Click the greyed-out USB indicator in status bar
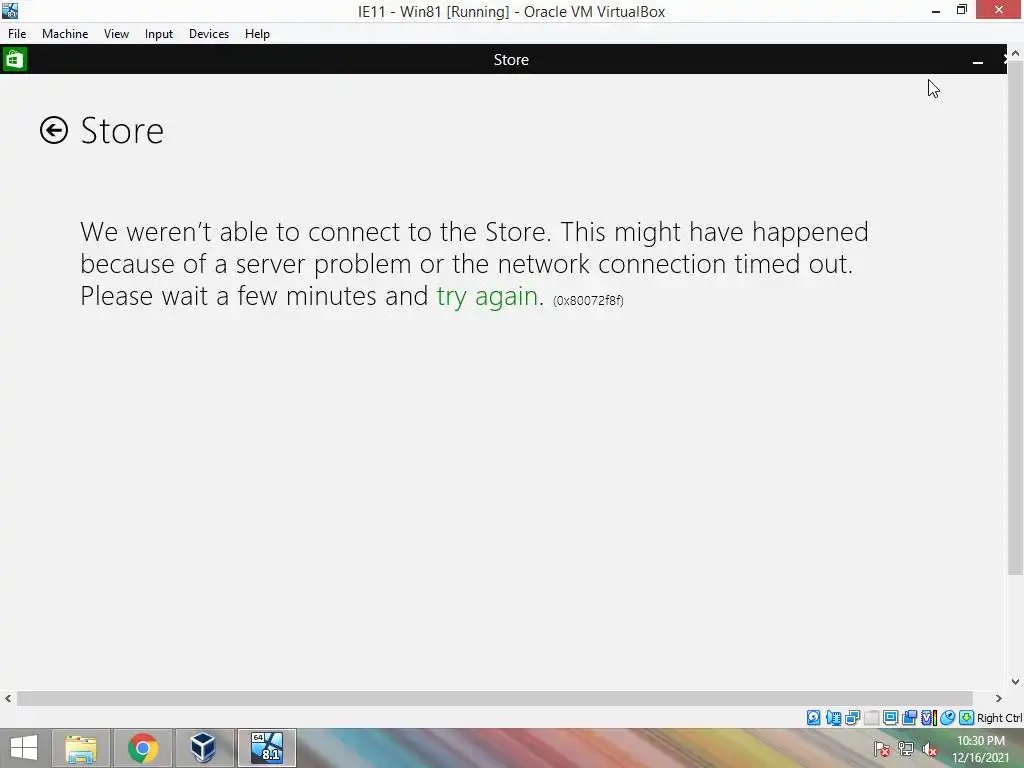This screenshot has height=768, width=1024. click(871, 718)
